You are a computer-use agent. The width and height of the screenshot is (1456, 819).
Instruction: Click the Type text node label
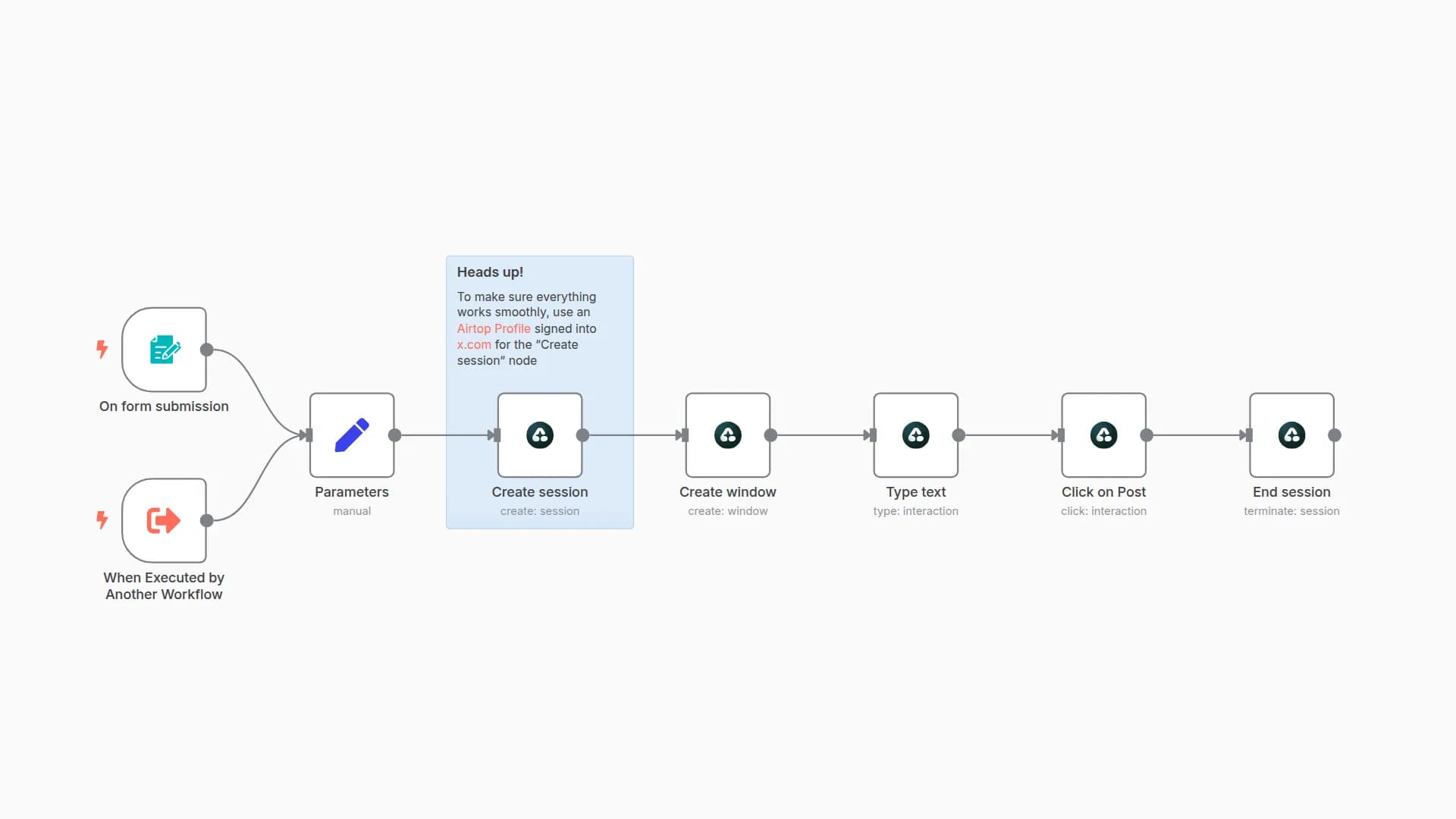click(x=916, y=492)
